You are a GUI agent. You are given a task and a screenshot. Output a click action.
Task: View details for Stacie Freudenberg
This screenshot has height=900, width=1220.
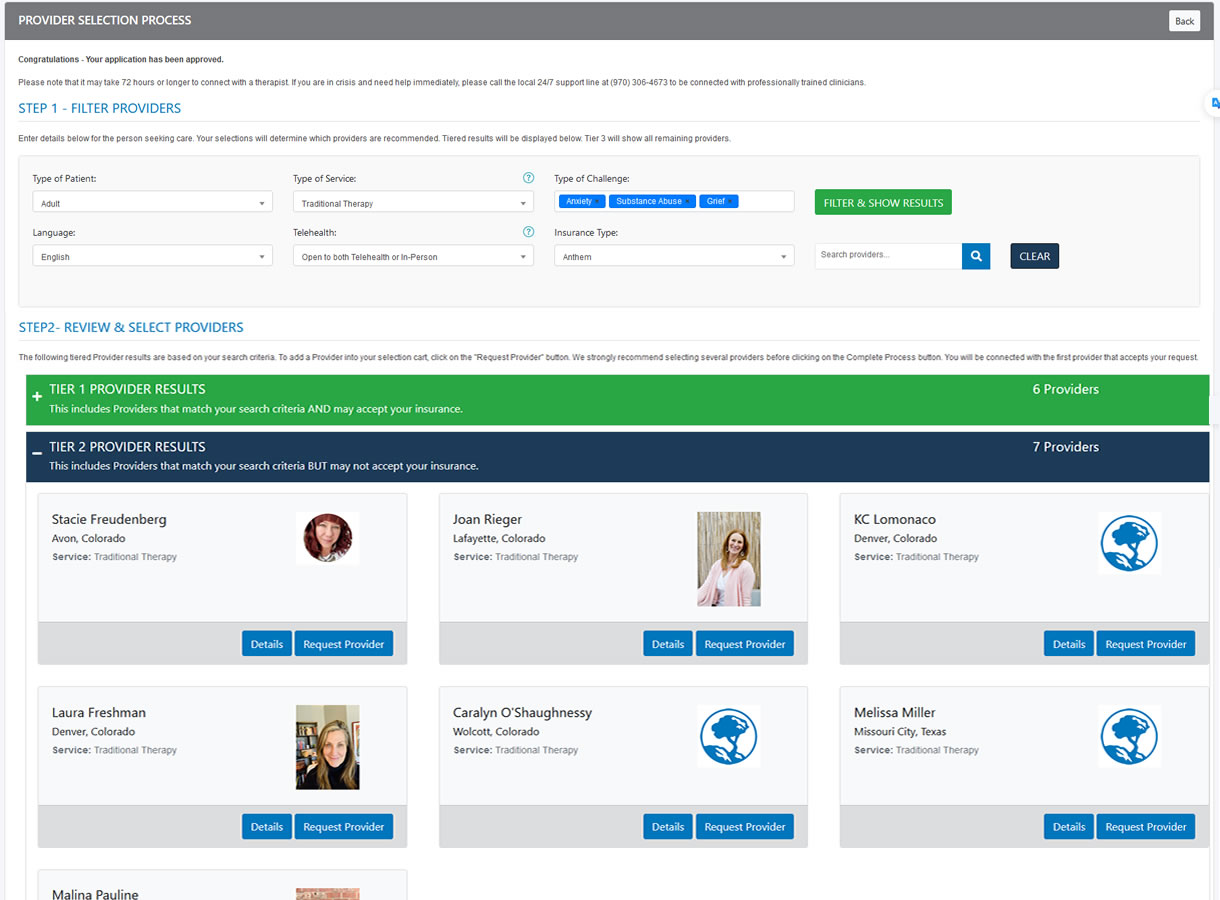(x=266, y=644)
